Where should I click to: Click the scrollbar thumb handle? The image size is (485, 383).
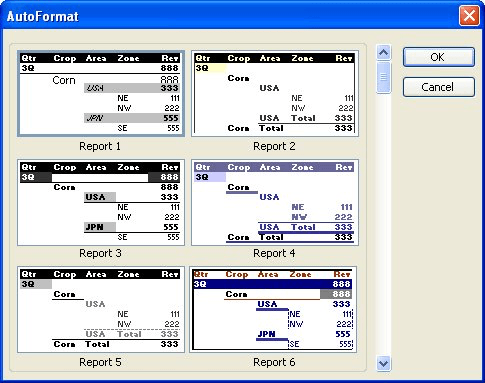click(x=383, y=77)
